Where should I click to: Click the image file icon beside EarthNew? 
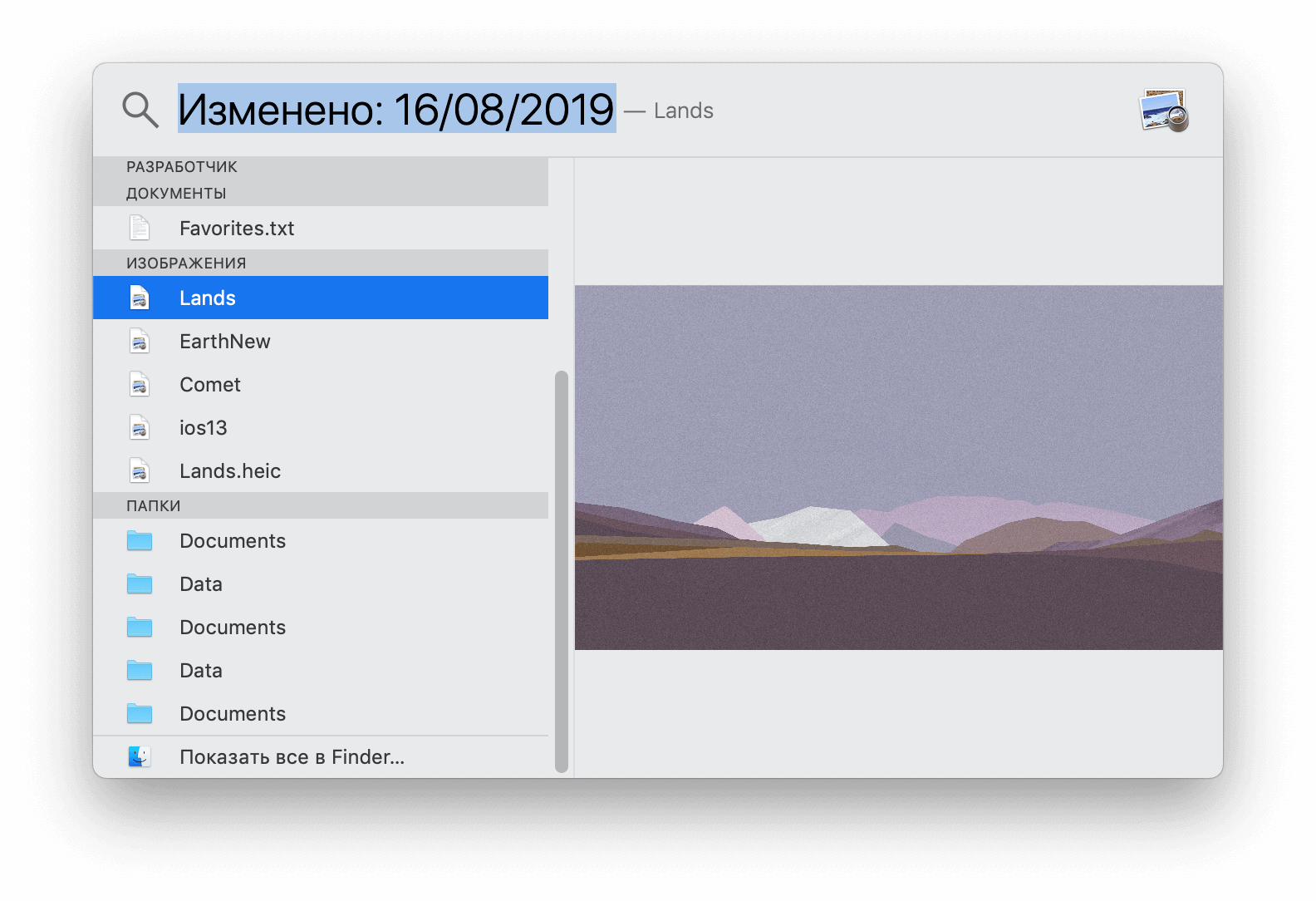point(140,341)
